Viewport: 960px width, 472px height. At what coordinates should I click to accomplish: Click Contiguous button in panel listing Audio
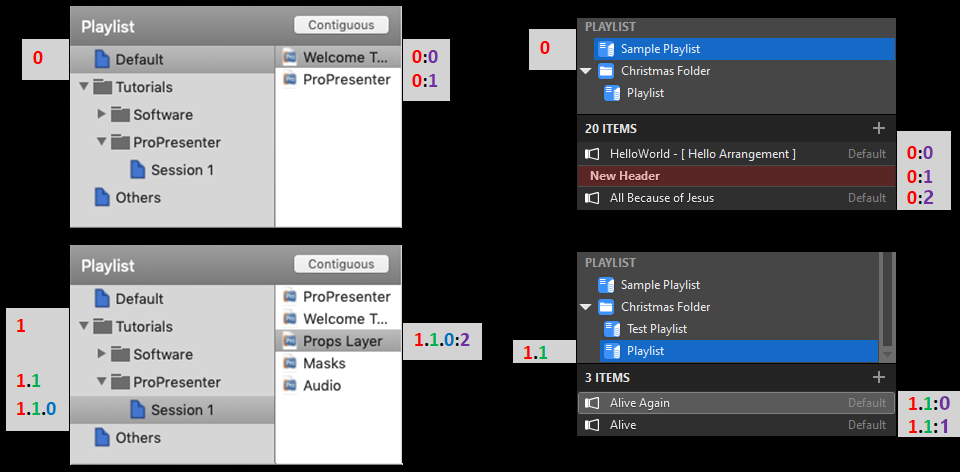pos(341,264)
